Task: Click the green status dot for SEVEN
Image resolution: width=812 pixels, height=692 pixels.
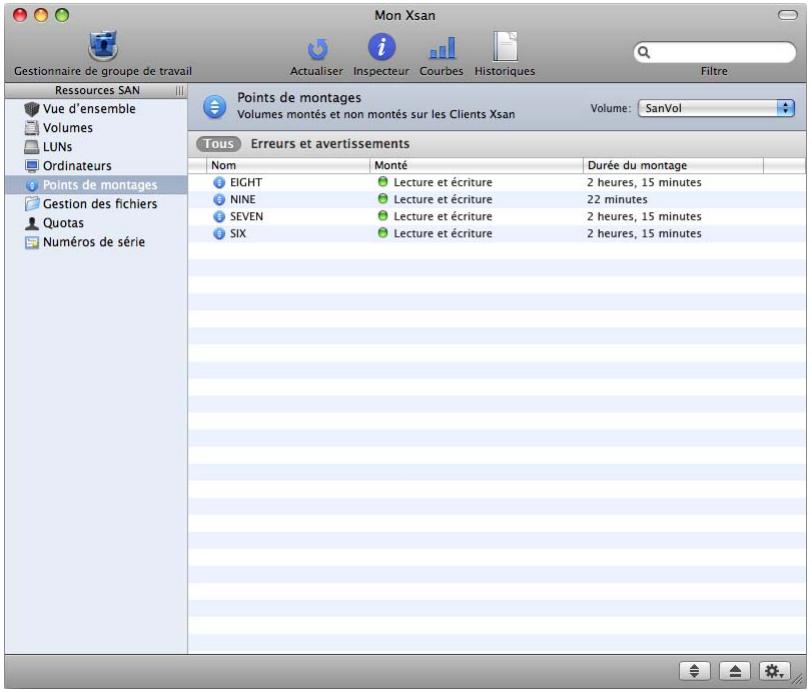Action: [x=383, y=216]
